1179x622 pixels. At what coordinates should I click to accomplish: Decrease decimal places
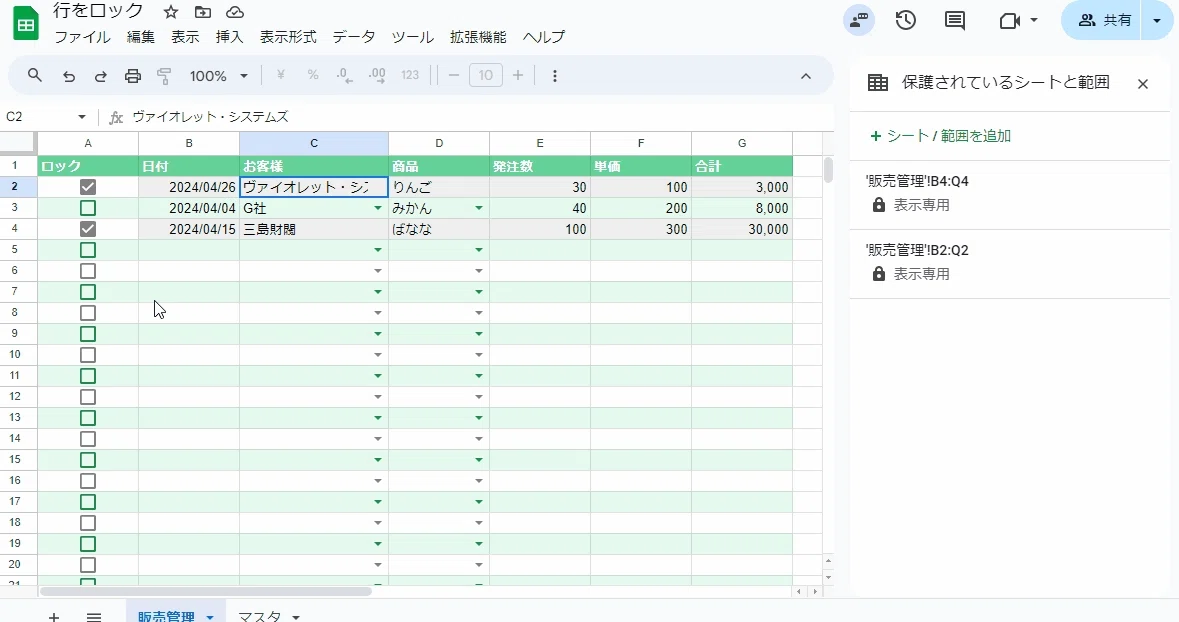[x=344, y=75]
